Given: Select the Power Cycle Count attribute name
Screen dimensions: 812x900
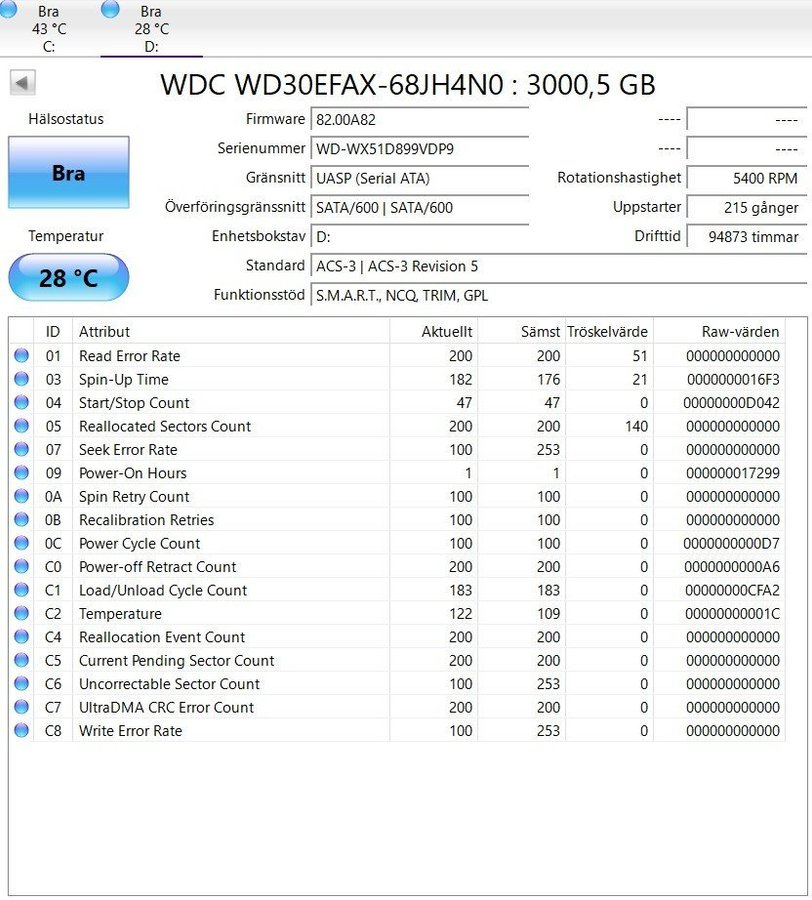Looking at the screenshot, I should pyautogui.click(x=139, y=544).
